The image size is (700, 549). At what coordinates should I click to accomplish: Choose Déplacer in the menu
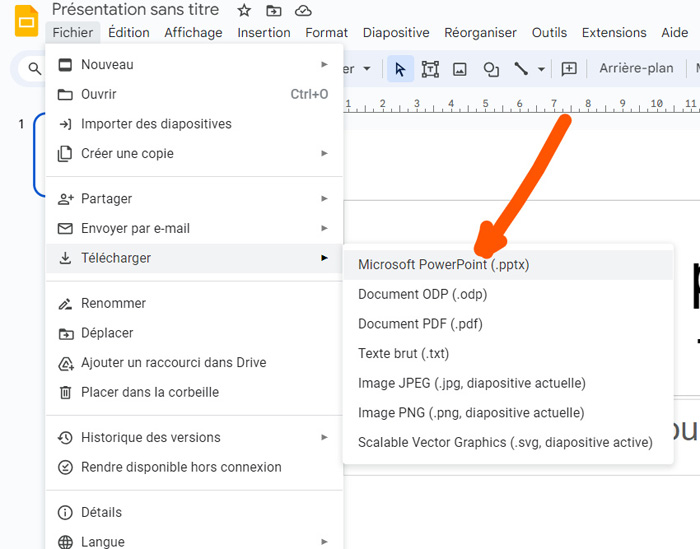pyautogui.click(x=194, y=333)
